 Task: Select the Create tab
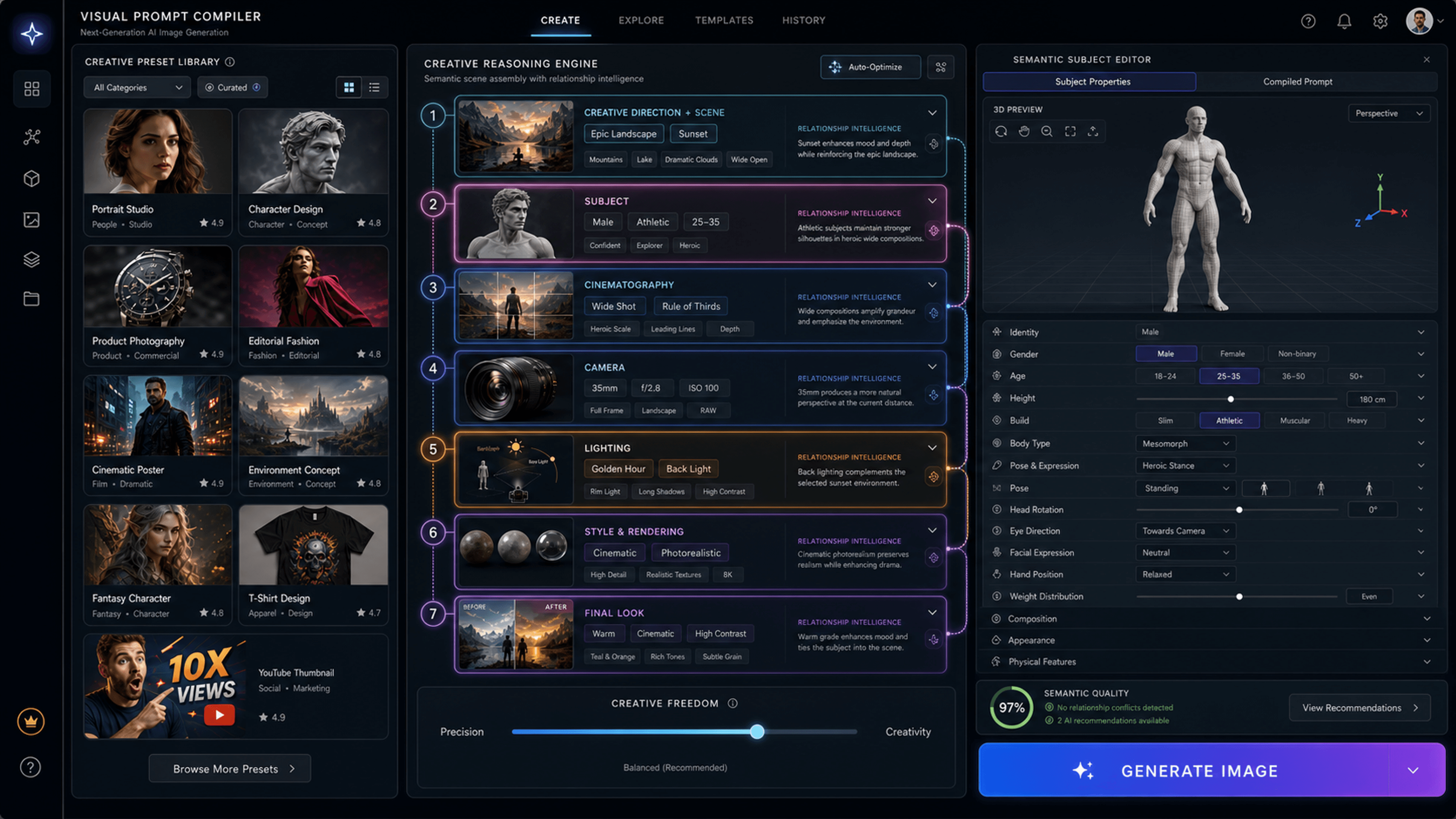point(560,20)
